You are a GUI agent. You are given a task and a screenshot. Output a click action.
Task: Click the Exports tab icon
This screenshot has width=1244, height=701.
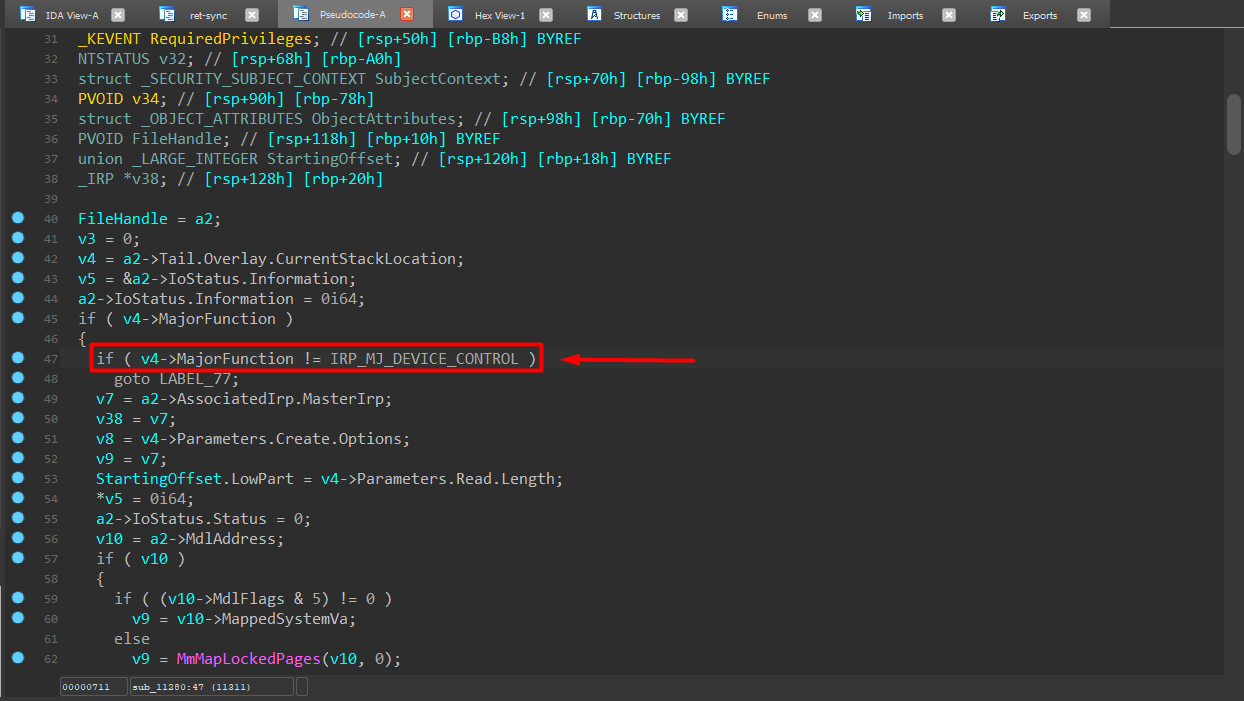(998, 14)
